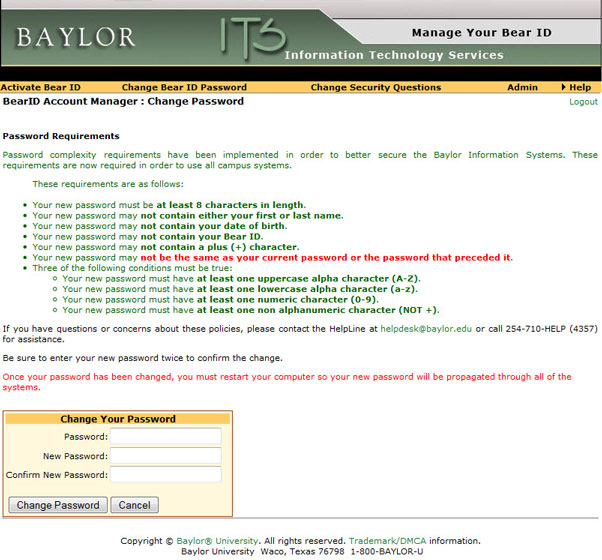Image resolution: width=602 pixels, height=560 pixels.
Task: Click the Confirm New Password field
Action: tap(166, 474)
